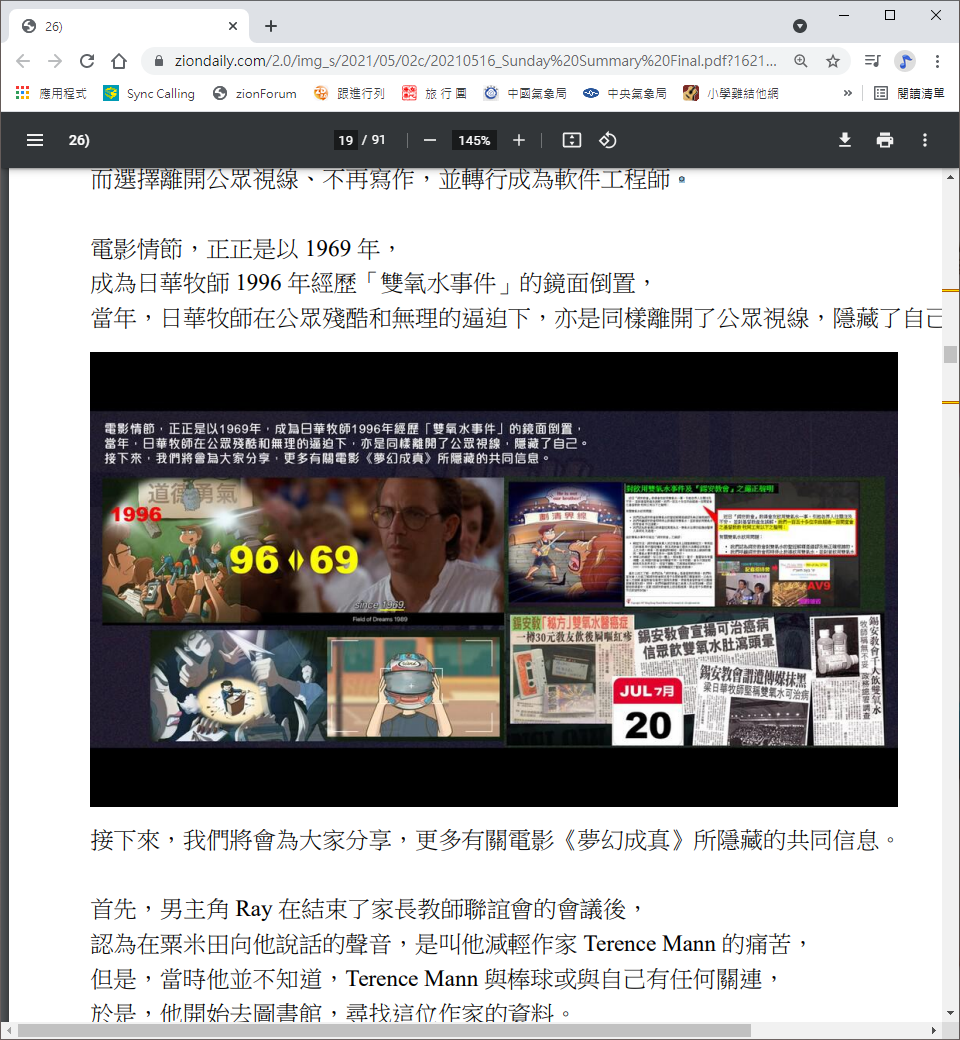The height and width of the screenshot is (1040, 960).
Task: Close the 26) browser tab
Action: coord(233,26)
